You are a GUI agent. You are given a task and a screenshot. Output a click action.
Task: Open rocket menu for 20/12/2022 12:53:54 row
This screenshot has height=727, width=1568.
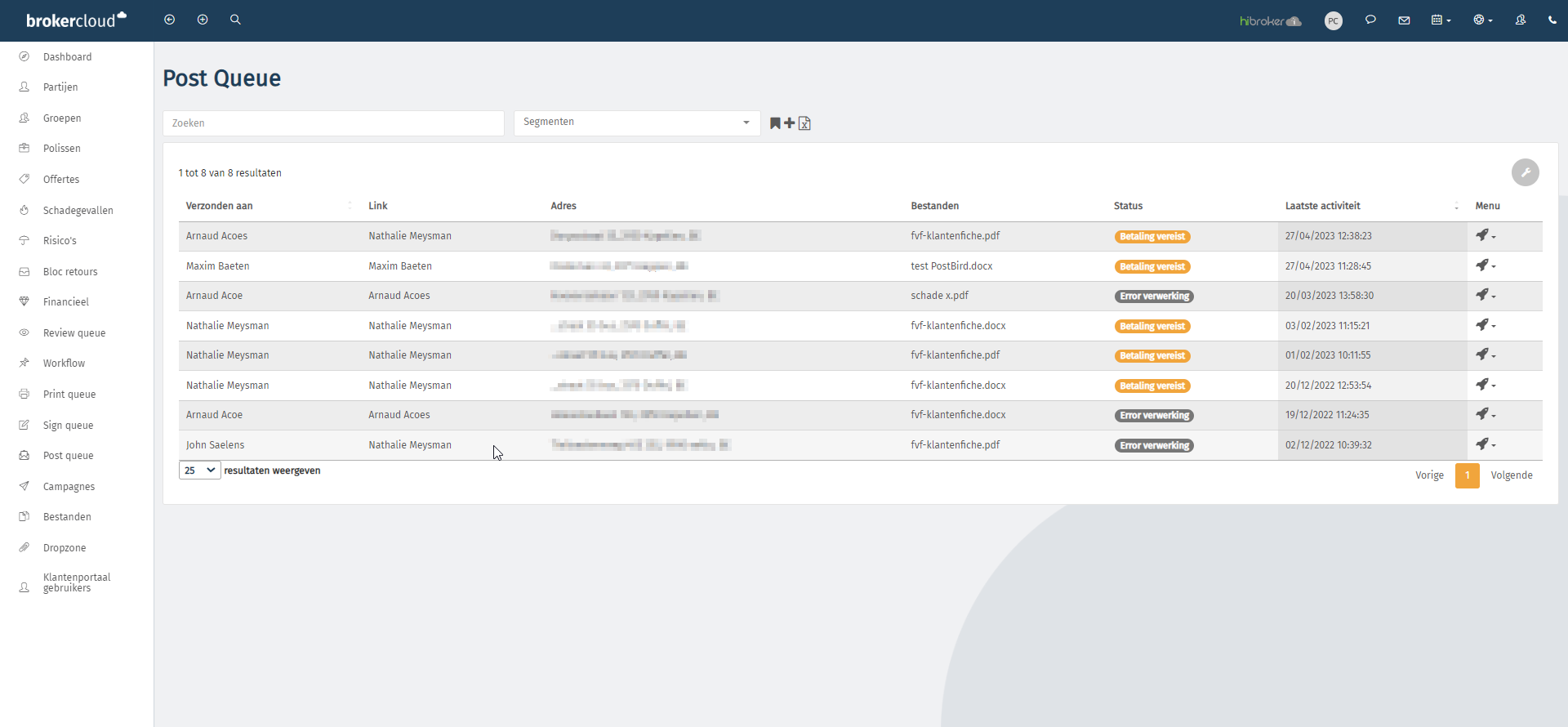click(x=1486, y=385)
